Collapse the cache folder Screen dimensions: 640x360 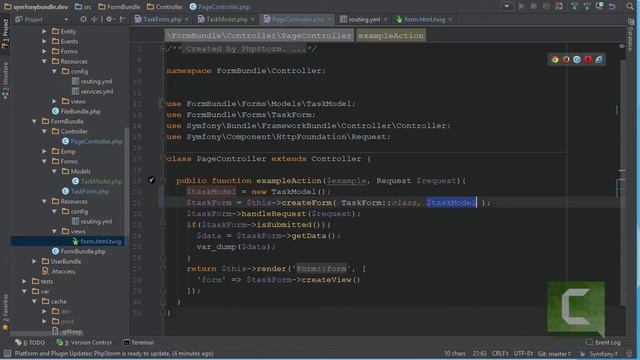pos(34,301)
